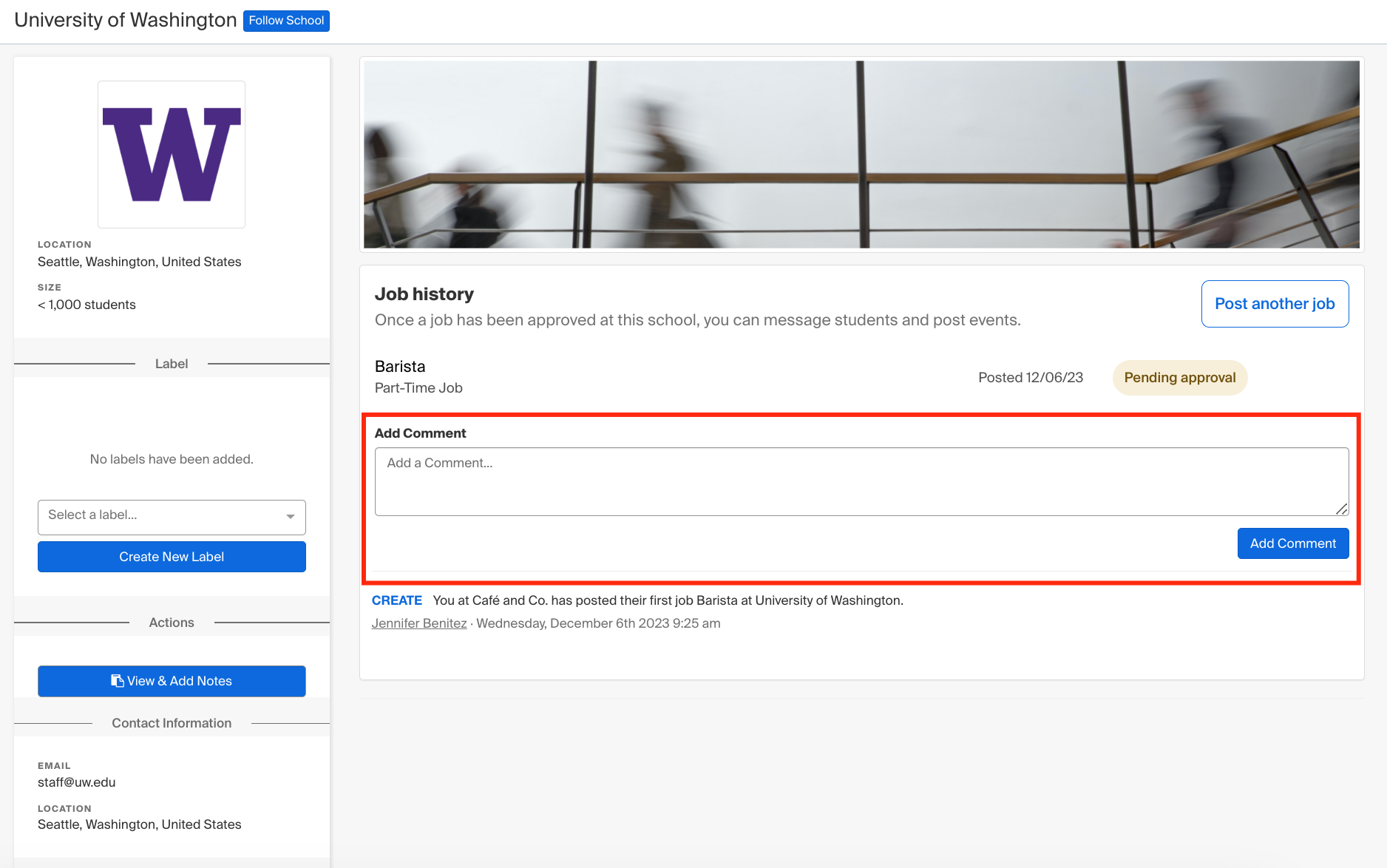This screenshot has width=1387, height=868.
Task: Click the notes icon in View & Add Notes
Action: tap(117, 681)
